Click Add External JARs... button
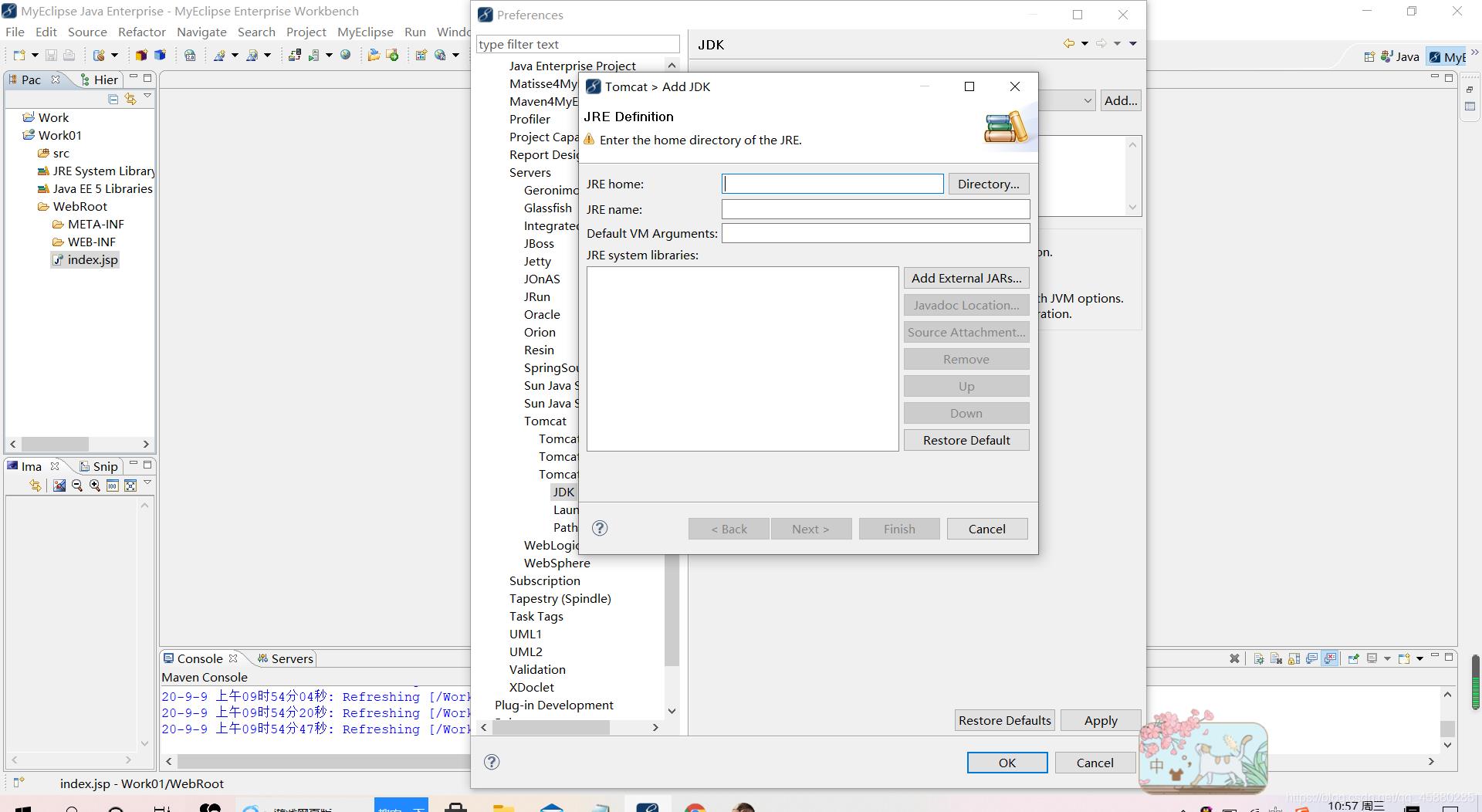Screen dimensions: 1482x812 point(966,278)
